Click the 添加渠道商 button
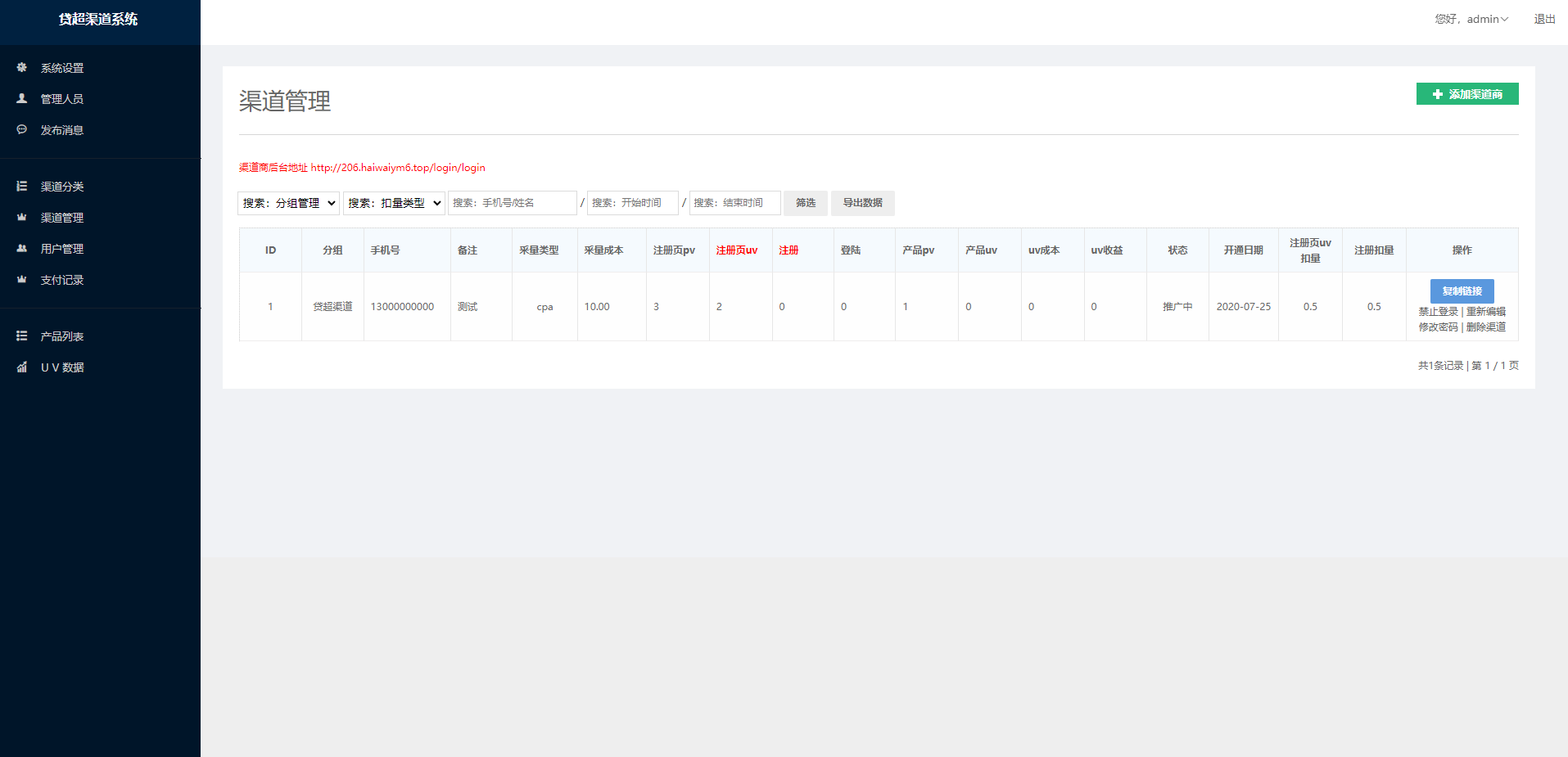1568x757 pixels. 1467,94
